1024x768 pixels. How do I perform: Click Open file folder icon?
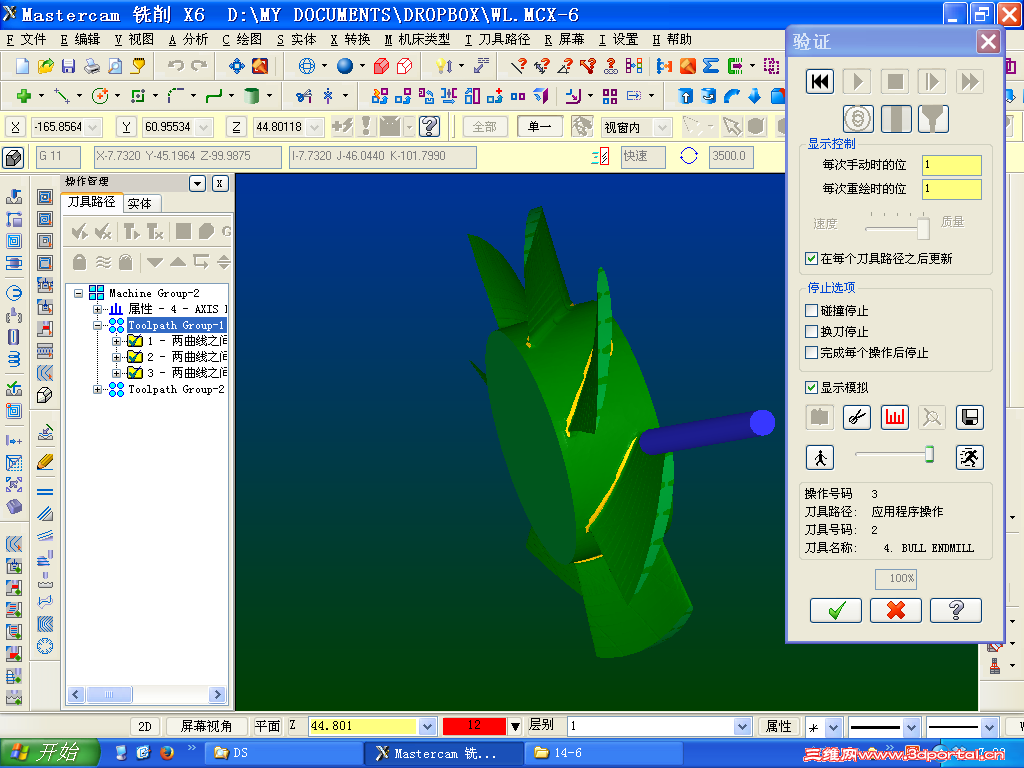pyautogui.click(x=45, y=65)
